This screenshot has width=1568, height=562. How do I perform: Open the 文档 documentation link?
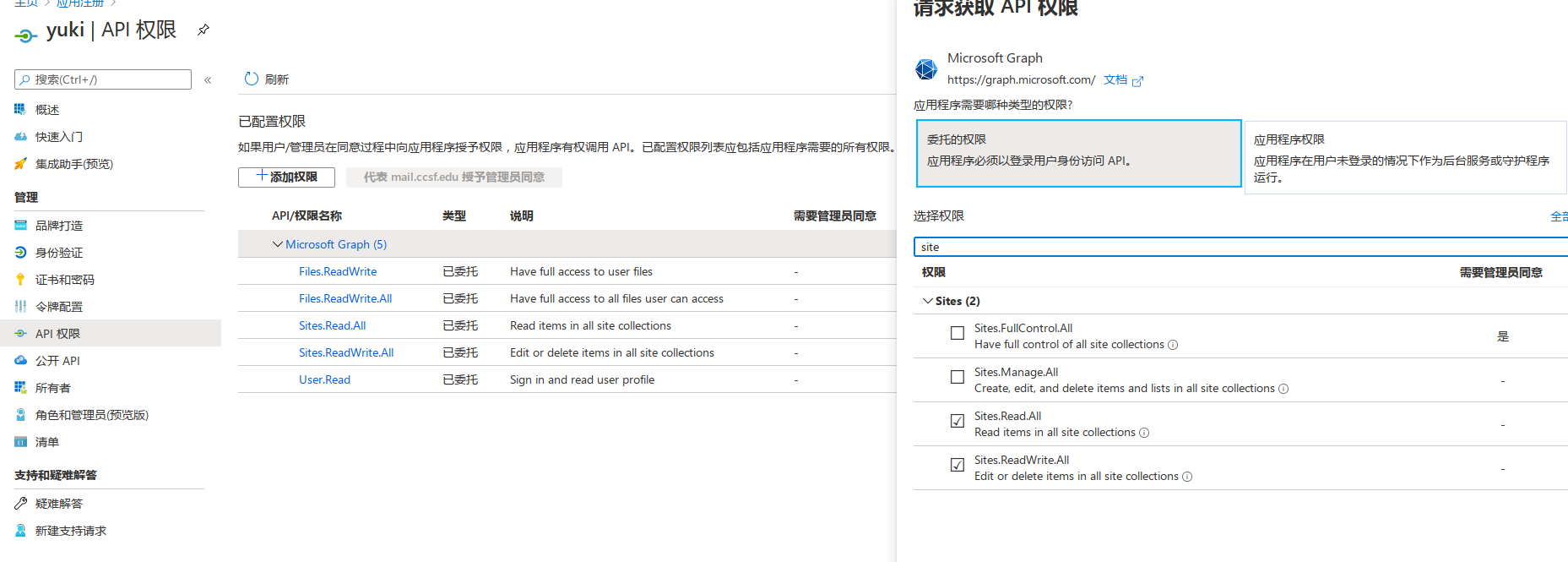click(x=1115, y=79)
